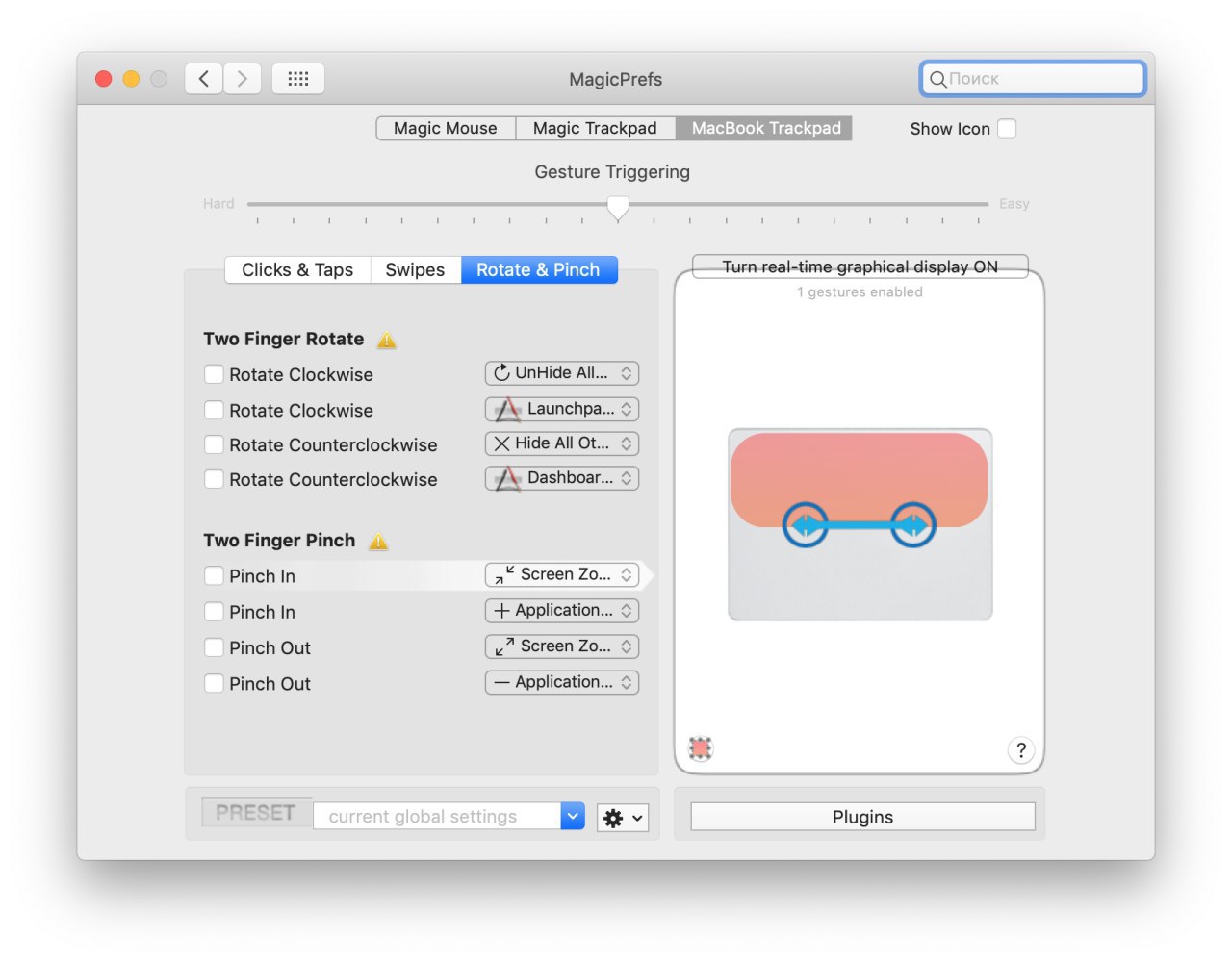Screen dimensions: 1232x962
Task: Go forward with the right chevron button
Action: [x=243, y=79]
